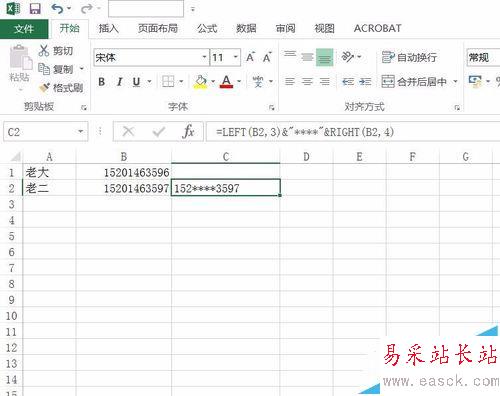The image size is (500, 396).
Task: Toggle italic formatting
Action: 119,82
